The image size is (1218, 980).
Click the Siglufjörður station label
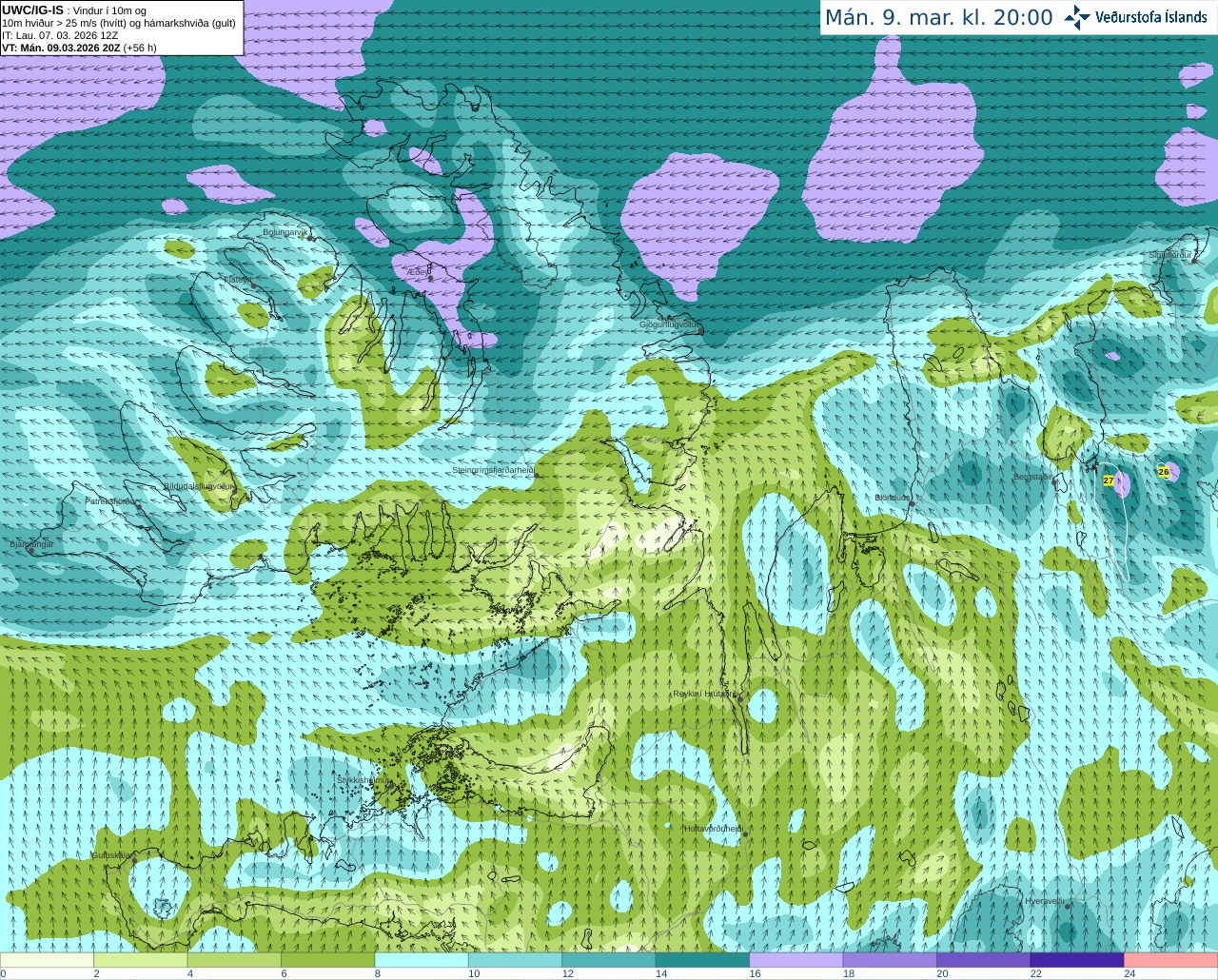coord(1171,255)
